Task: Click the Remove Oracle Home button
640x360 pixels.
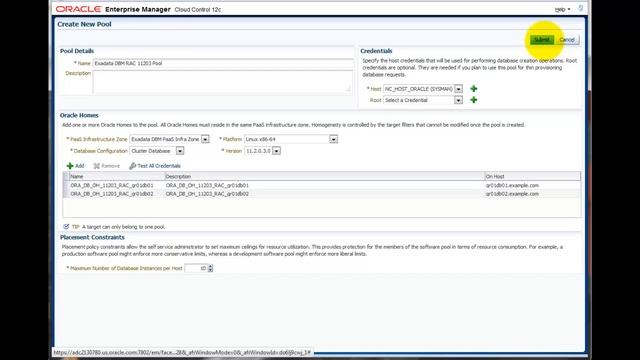Action: (107, 166)
